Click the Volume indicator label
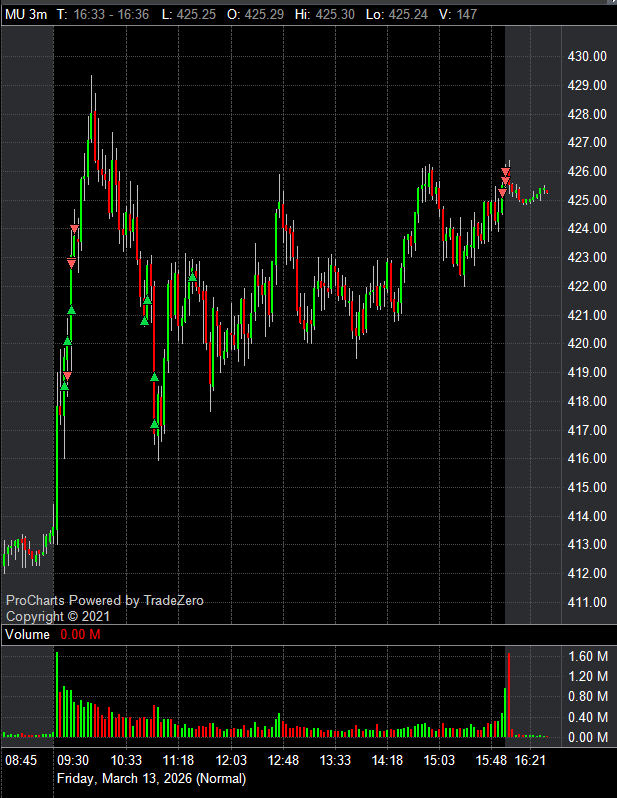Viewport: 617px width, 798px height. [x=27, y=635]
